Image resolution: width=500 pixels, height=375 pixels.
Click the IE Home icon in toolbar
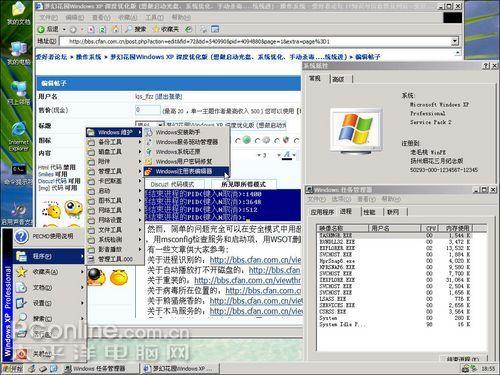pos(115,29)
